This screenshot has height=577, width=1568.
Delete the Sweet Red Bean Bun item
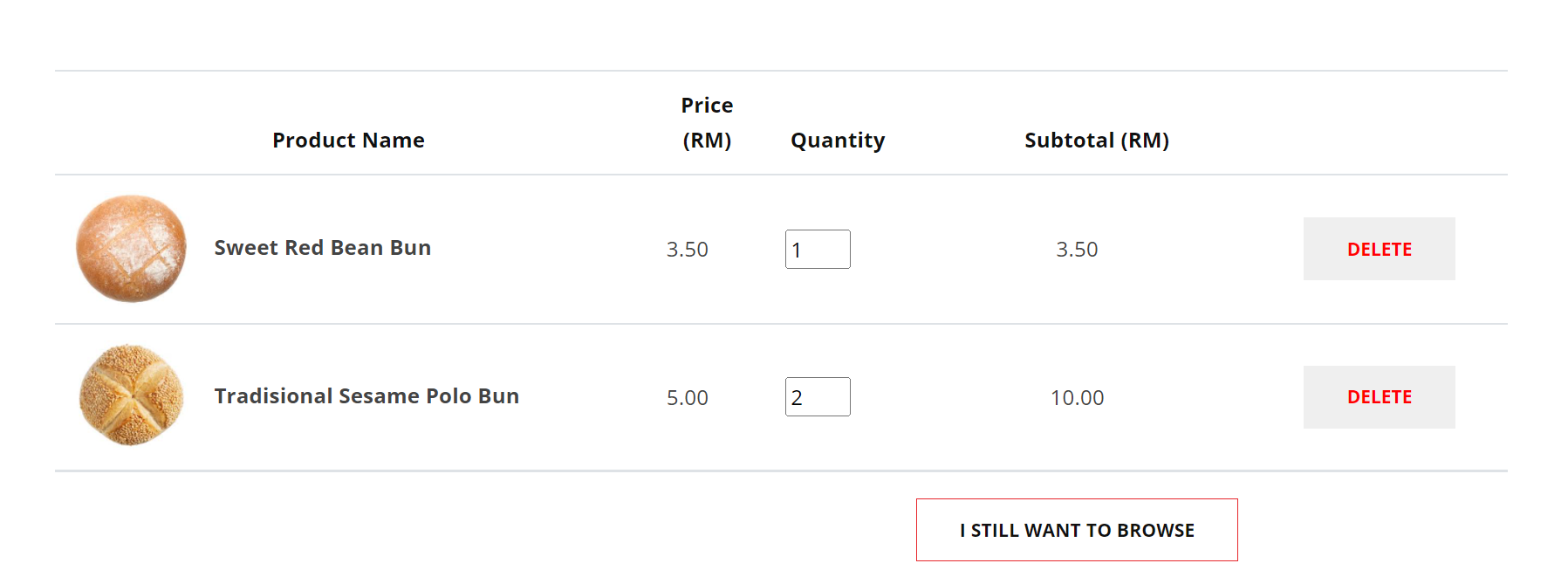pos(1379,249)
